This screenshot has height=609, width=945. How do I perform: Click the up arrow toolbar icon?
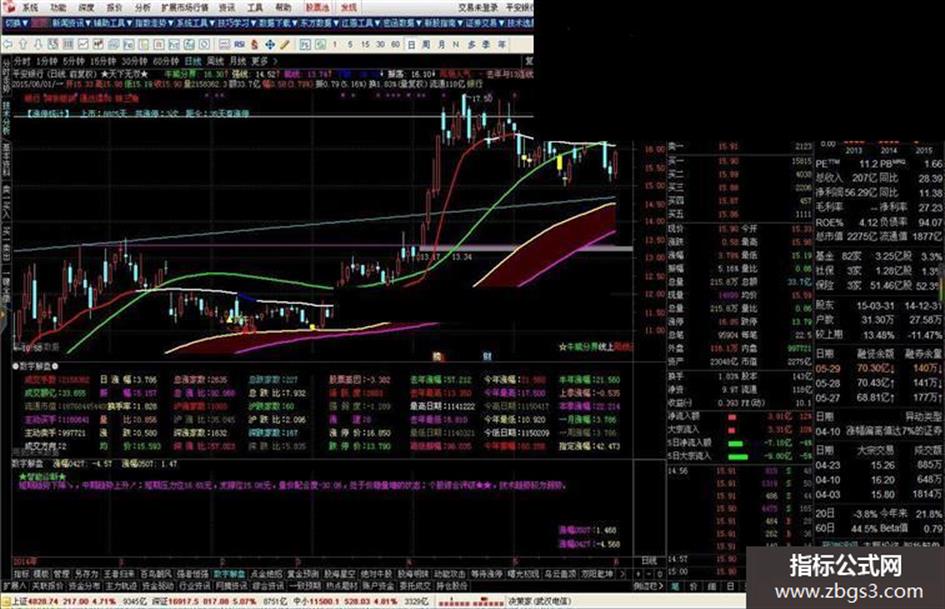(x=23, y=44)
